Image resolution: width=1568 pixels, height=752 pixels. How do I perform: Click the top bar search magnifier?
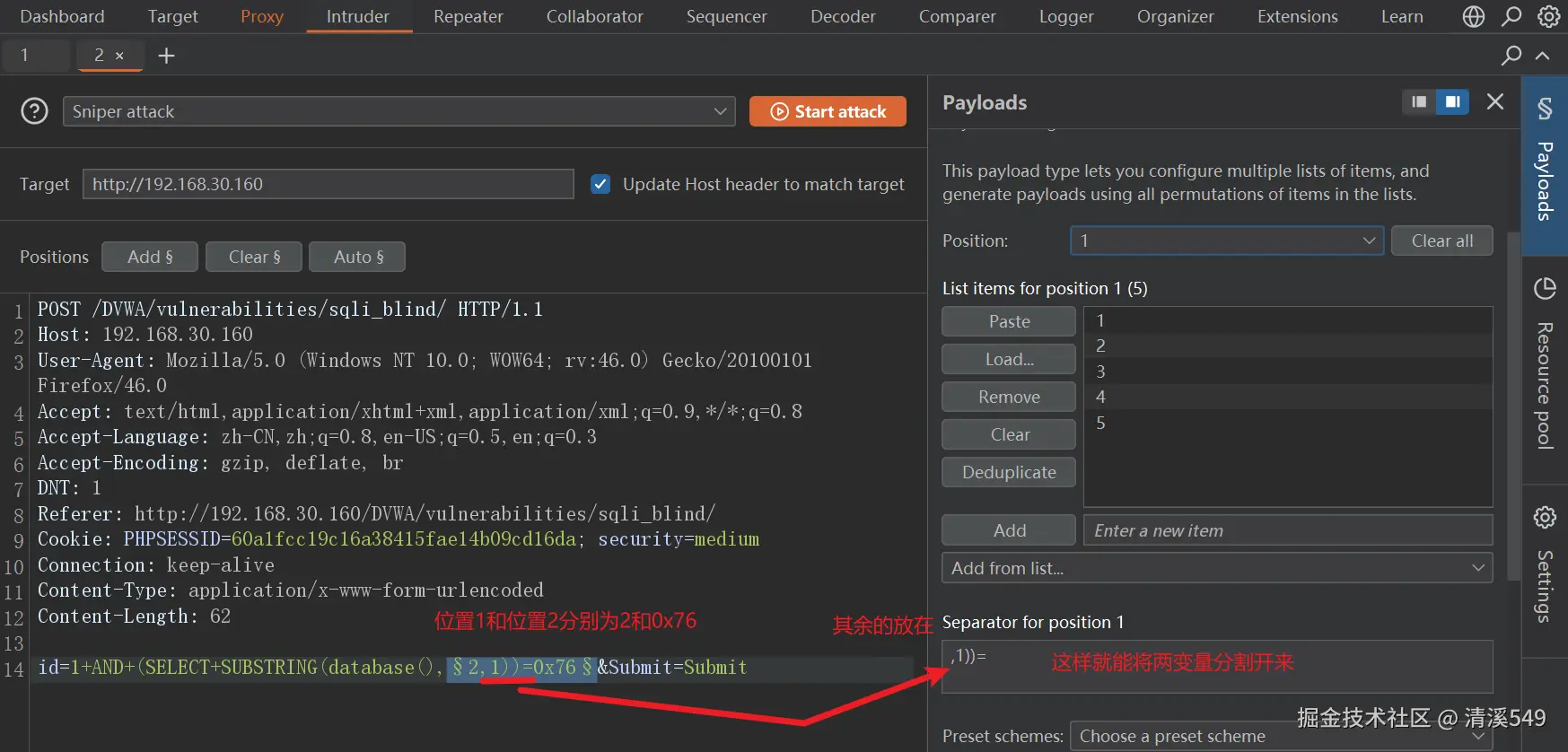tap(1511, 16)
